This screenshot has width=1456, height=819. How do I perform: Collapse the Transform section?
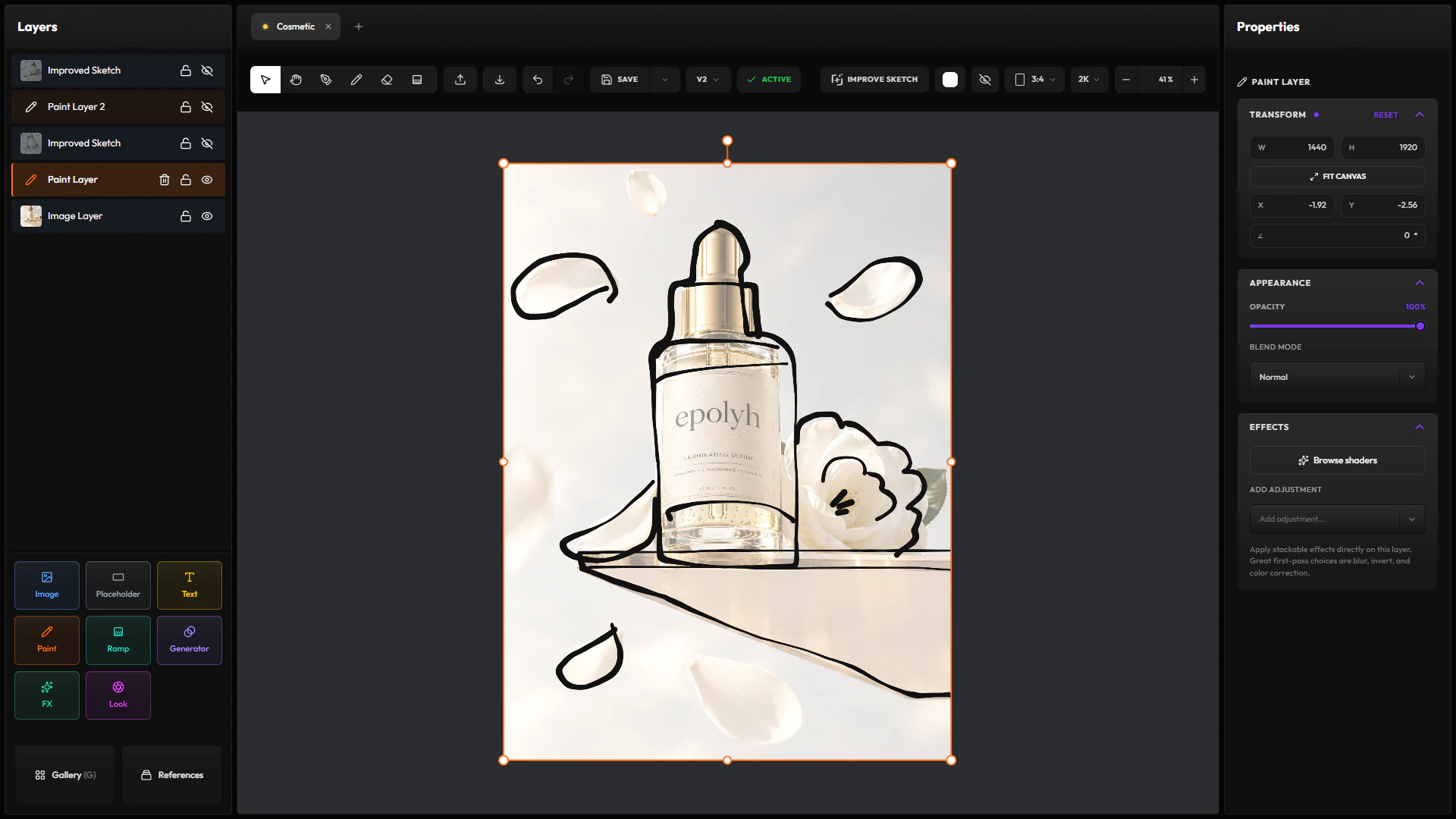[x=1420, y=115]
